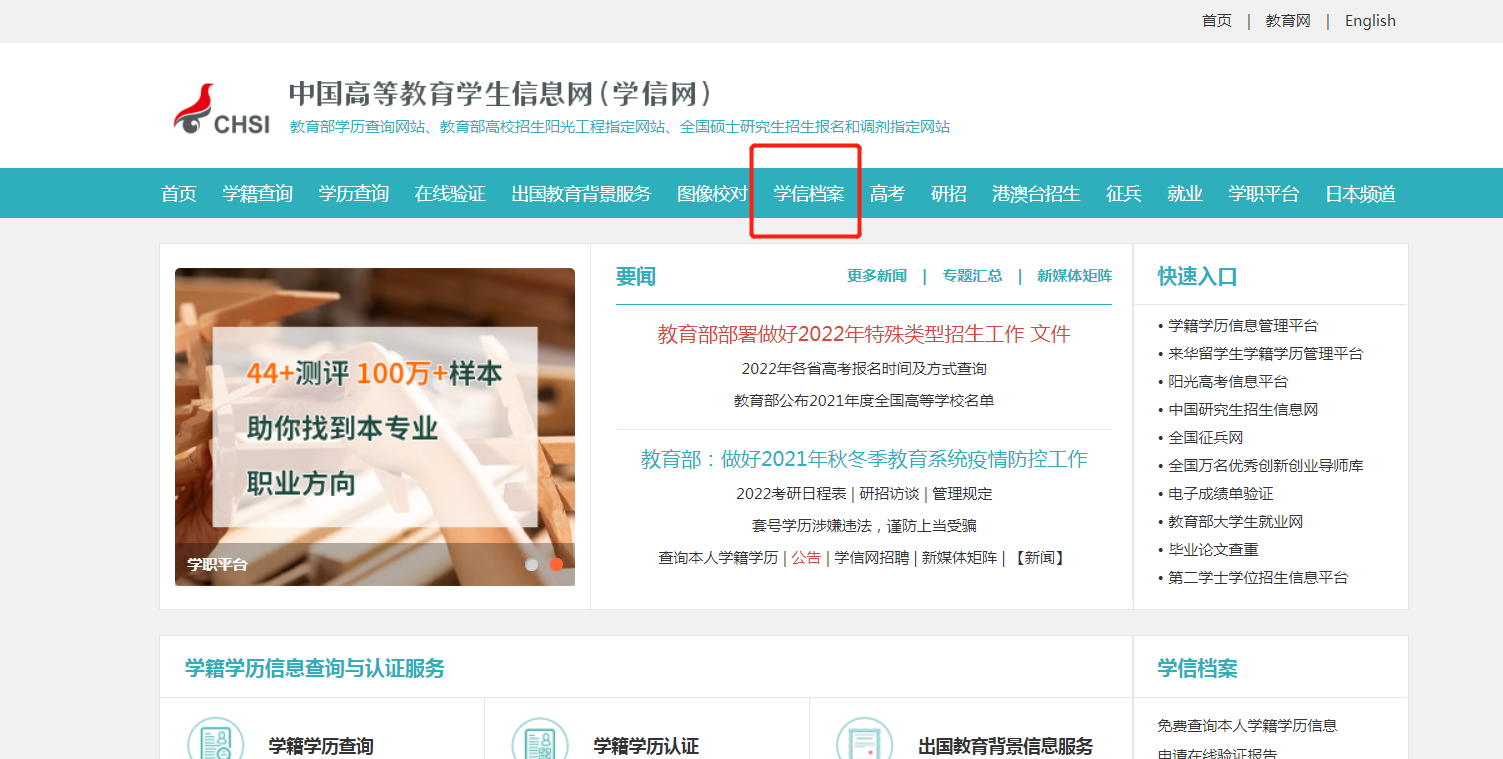
Task: Open the 学历查询 nav item
Action: tap(354, 194)
